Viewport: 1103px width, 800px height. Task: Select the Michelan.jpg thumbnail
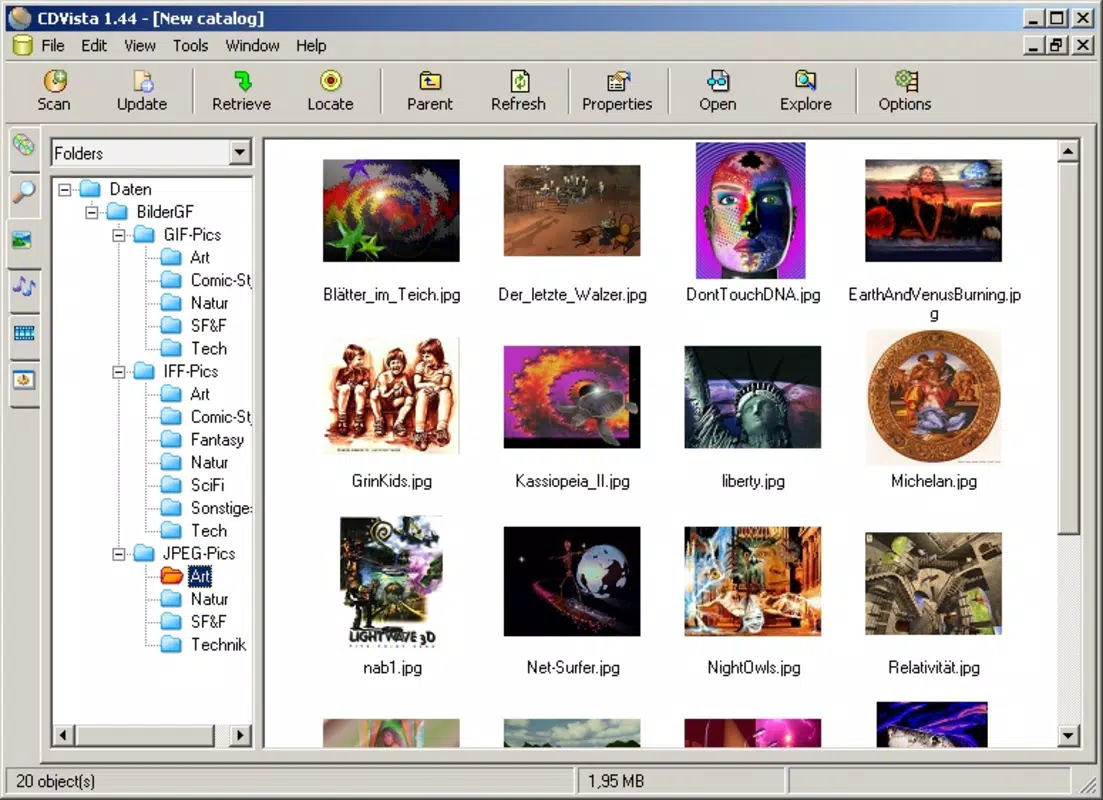tap(933, 397)
